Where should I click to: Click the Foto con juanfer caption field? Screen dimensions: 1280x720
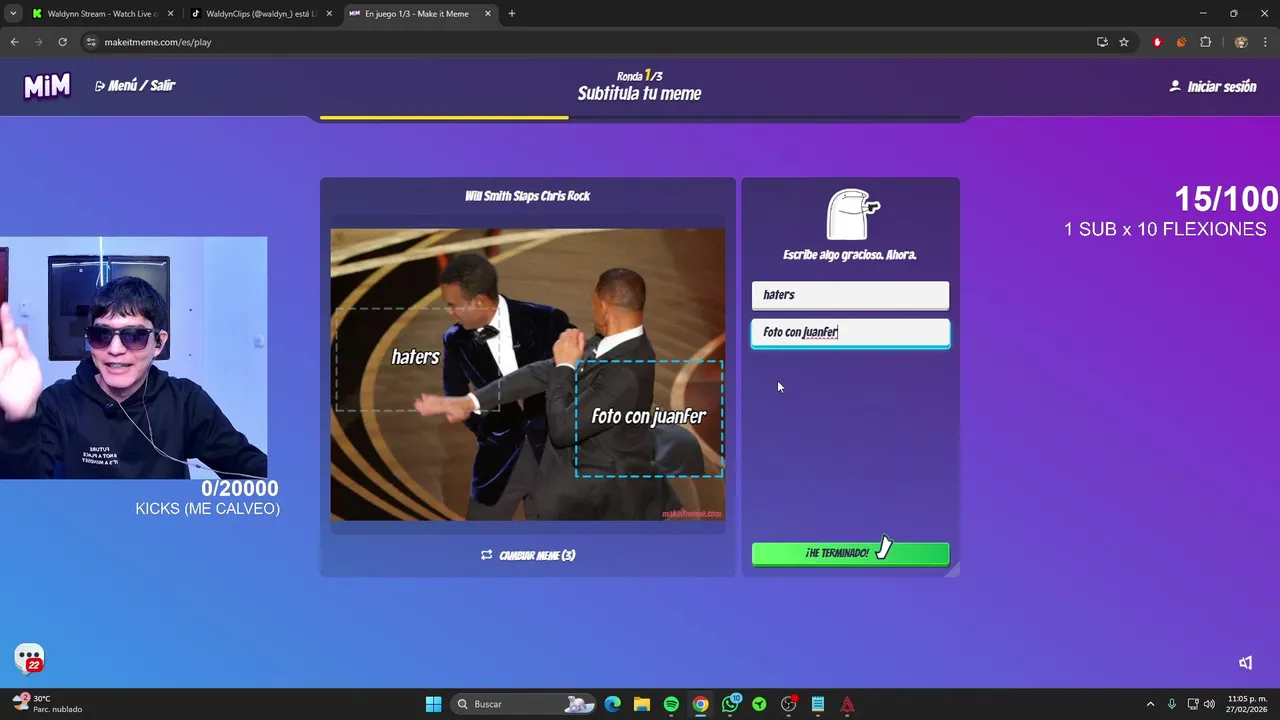click(850, 332)
